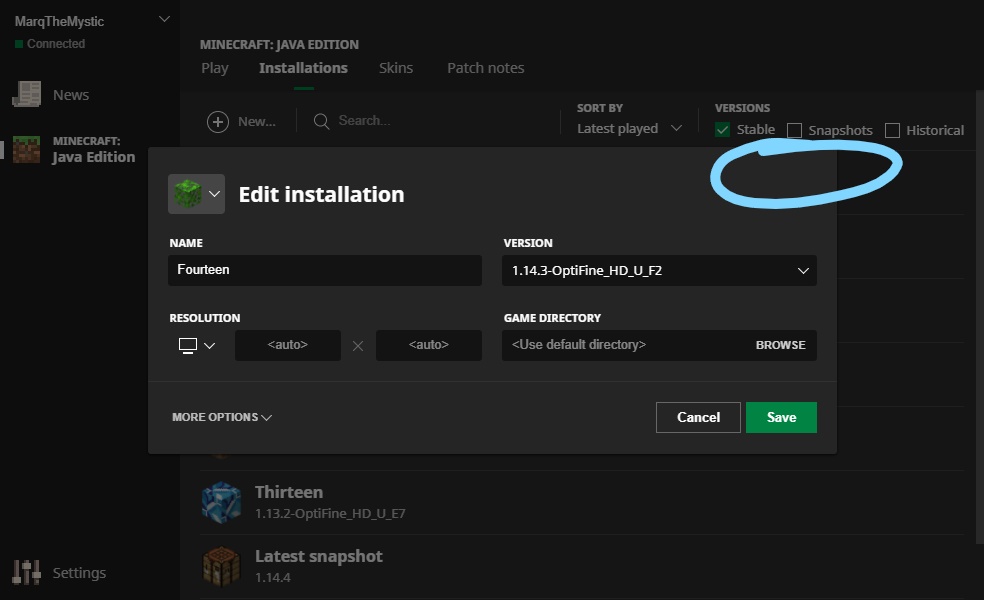984x600 pixels.
Task: Open the Sort By Latest played dropdown
Action: coord(629,129)
